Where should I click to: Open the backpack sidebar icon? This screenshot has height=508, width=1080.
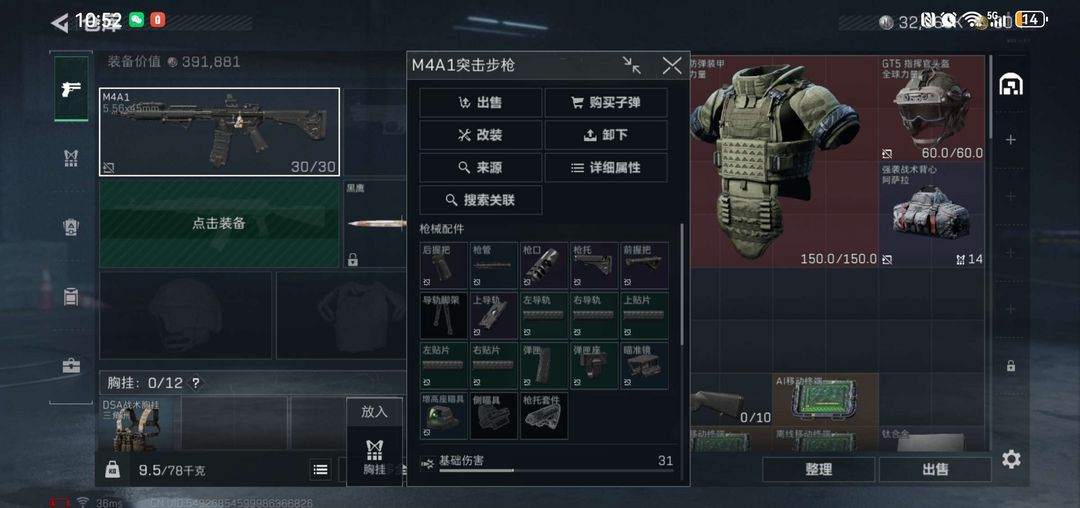click(71, 297)
